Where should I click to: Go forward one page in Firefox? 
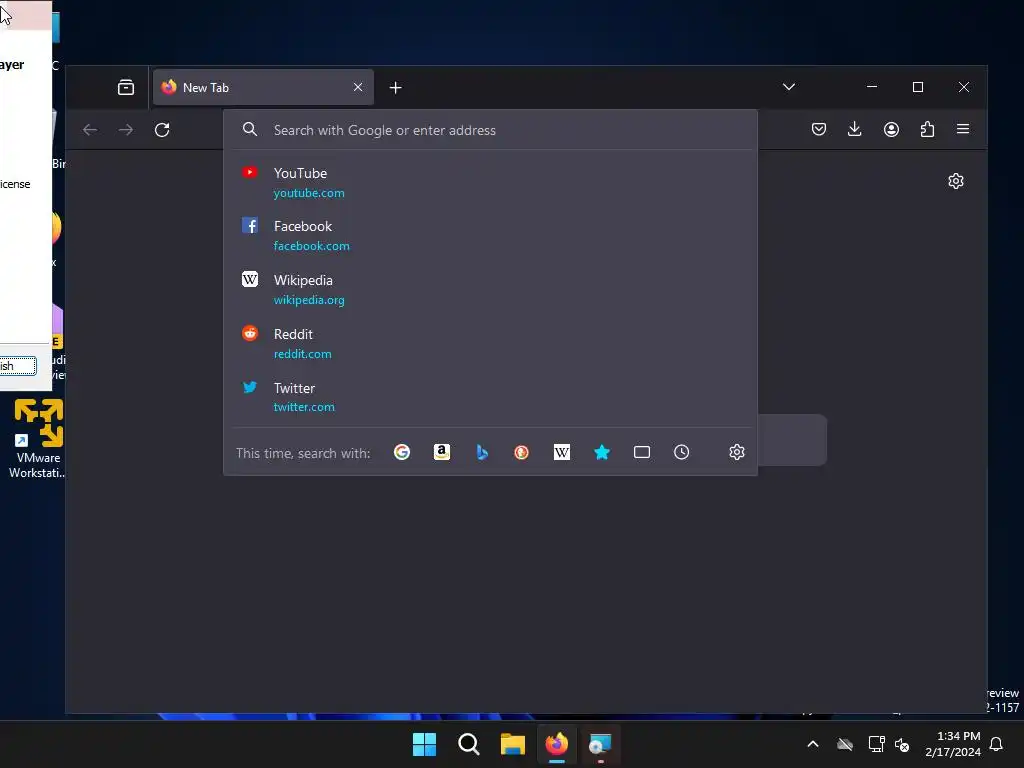point(126,130)
